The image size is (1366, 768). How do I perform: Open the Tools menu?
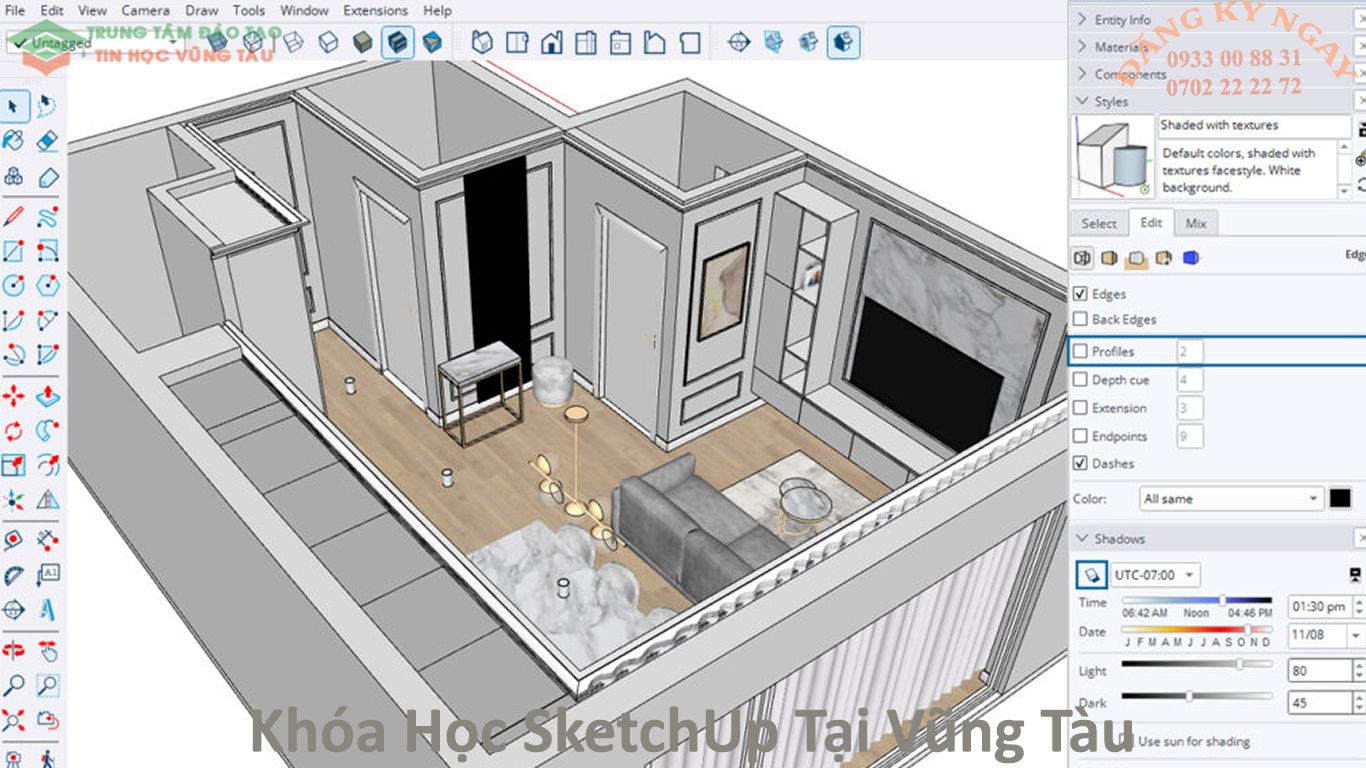[x=249, y=10]
